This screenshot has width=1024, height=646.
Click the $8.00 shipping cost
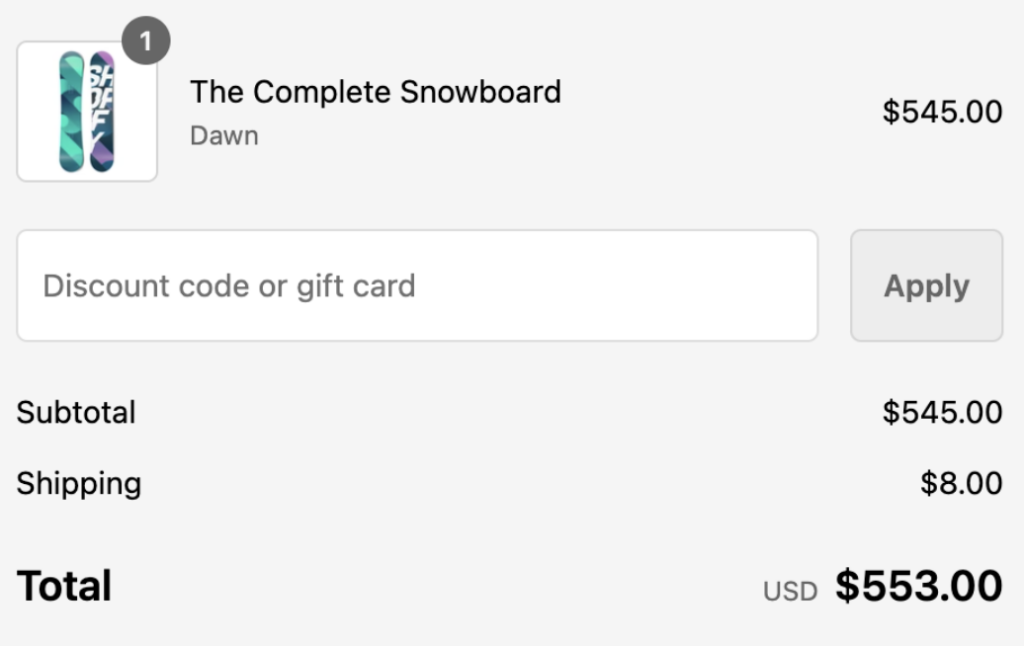tap(964, 483)
